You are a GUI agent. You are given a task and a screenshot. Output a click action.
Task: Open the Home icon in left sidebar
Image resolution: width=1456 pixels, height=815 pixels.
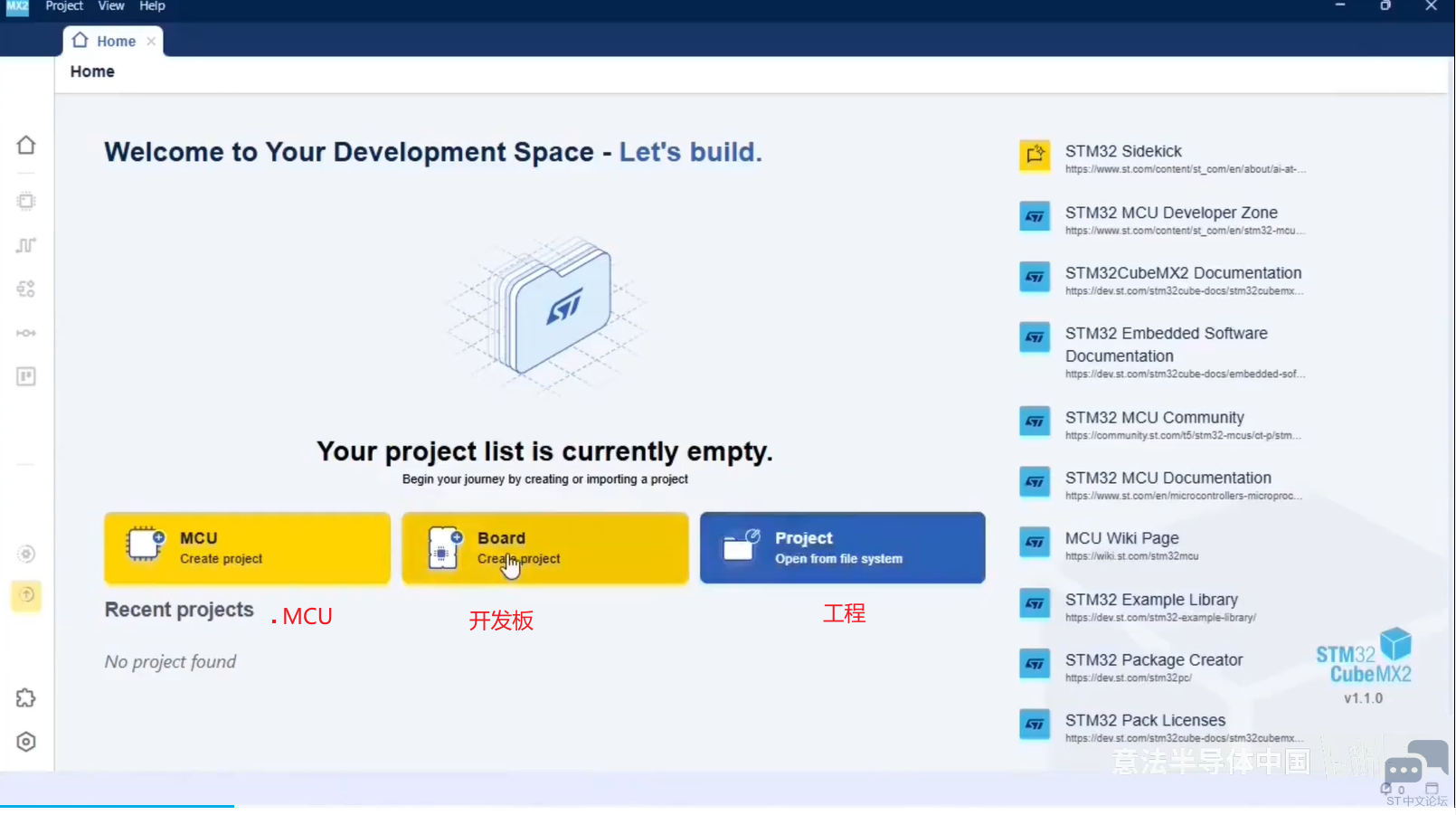(26, 145)
